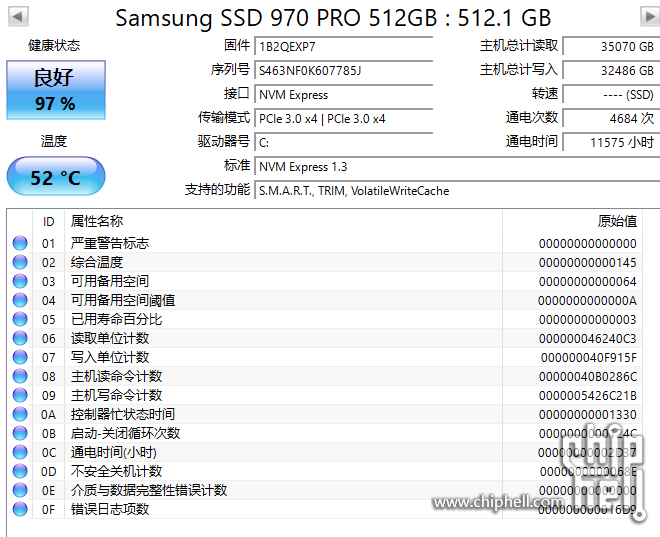Select the 主机总计读取 35070 GB field
660x537 pixels.
611,46
